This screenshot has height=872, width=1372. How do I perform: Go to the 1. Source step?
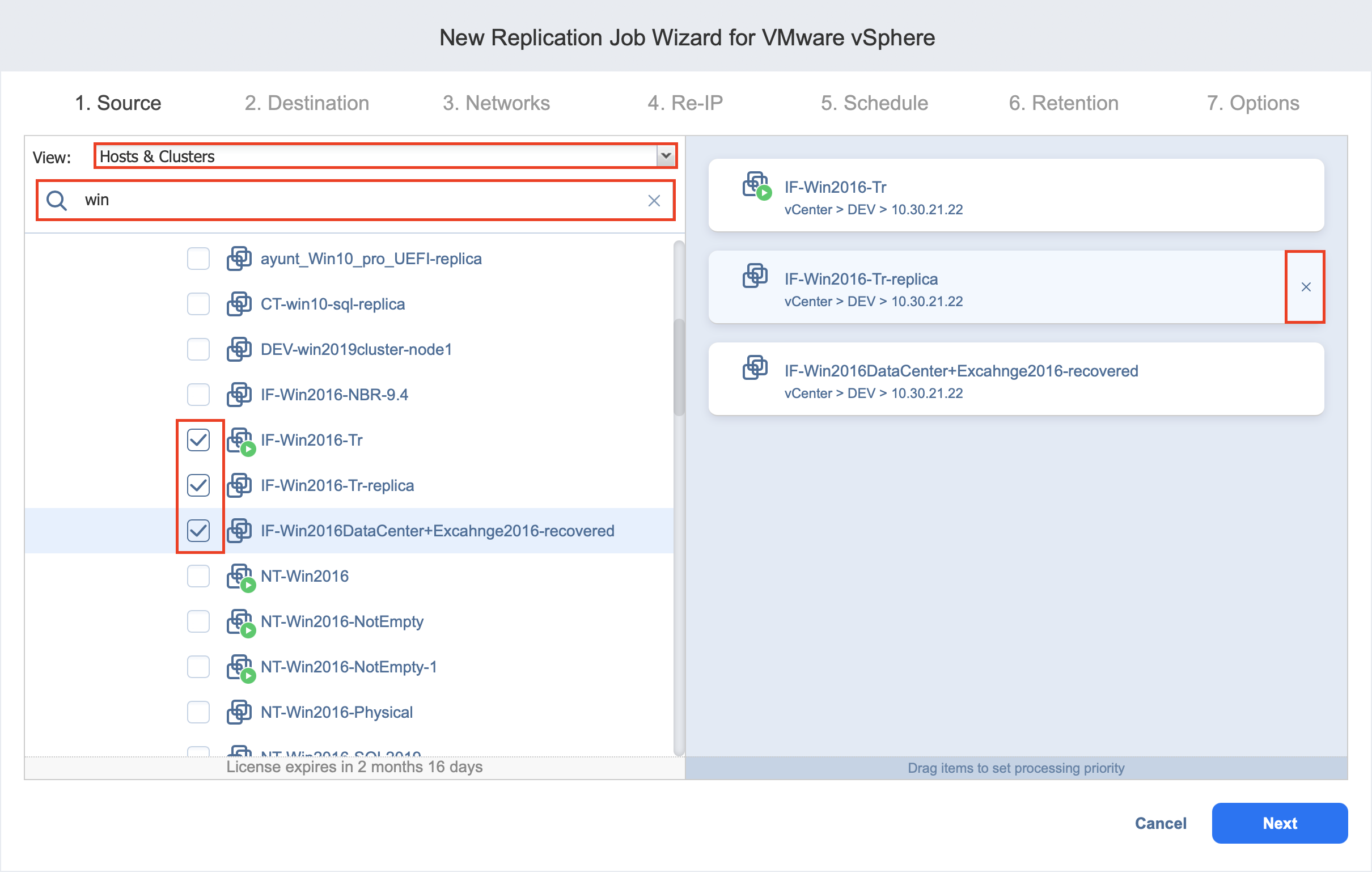pos(118,103)
